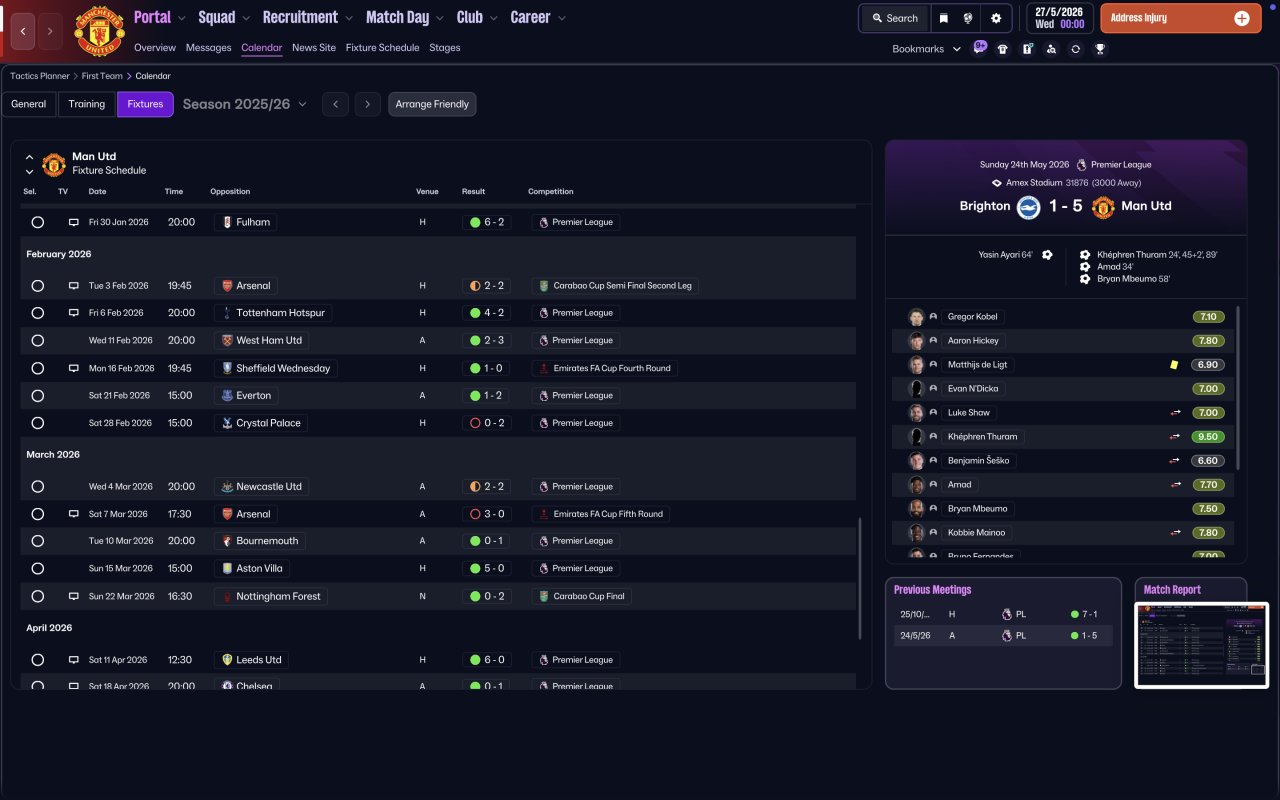The image size is (1280, 800).
Task: Open the bookmark icon beside Search
Action: [944, 18]
